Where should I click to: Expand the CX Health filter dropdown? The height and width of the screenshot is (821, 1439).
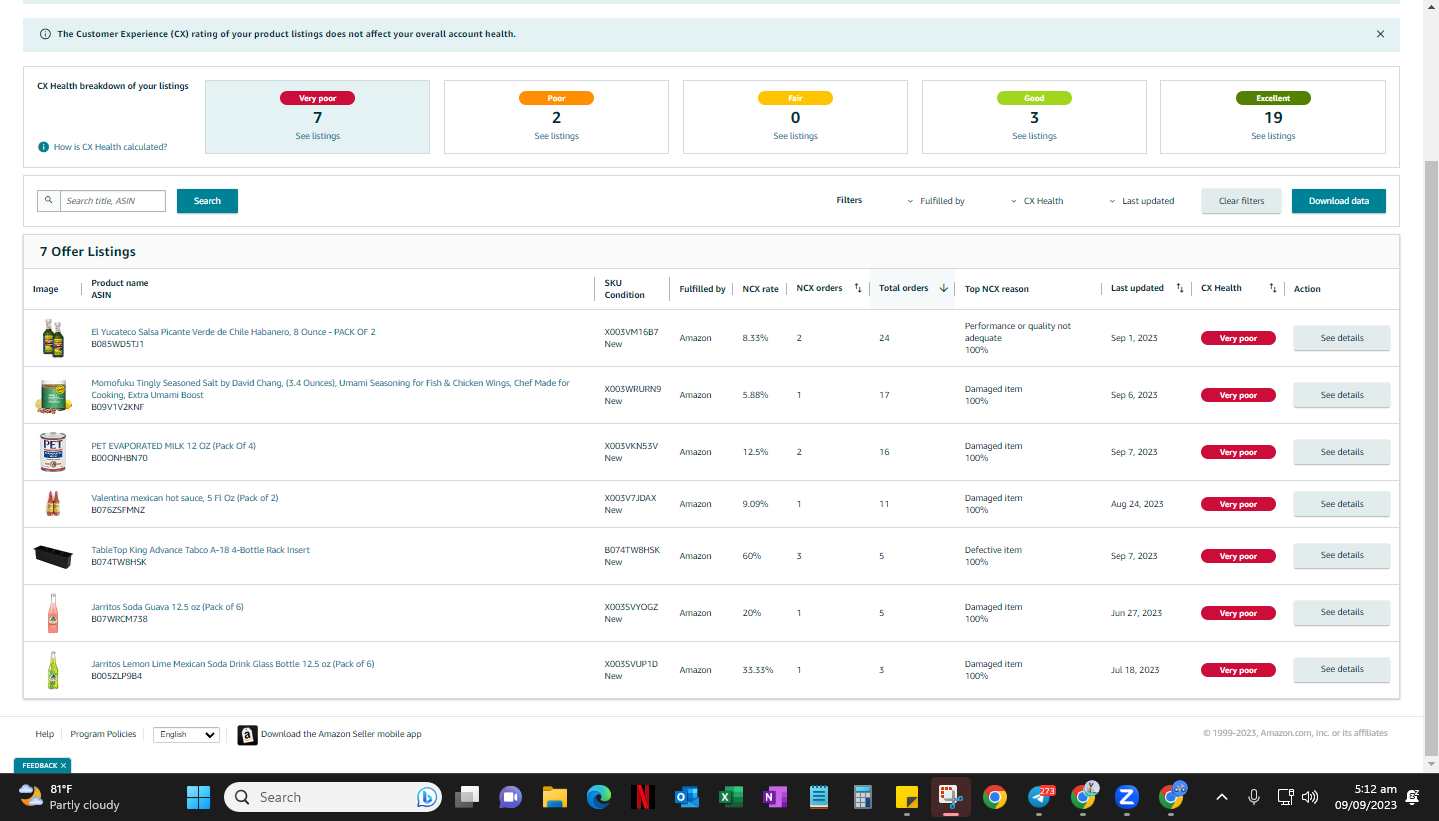click(x=1037, y=201)
